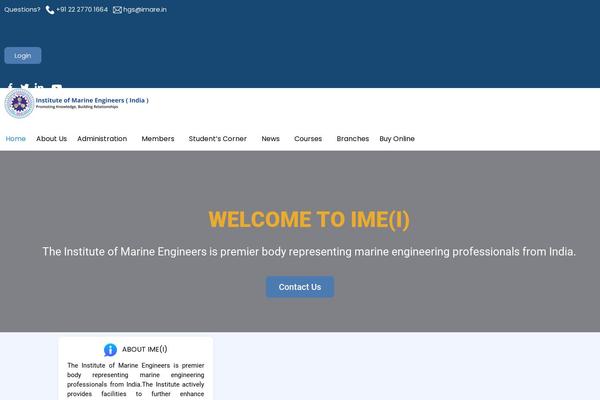The image size is (600, 400).
Task: Open the Facebook social icon
Action: pos(10,86)
